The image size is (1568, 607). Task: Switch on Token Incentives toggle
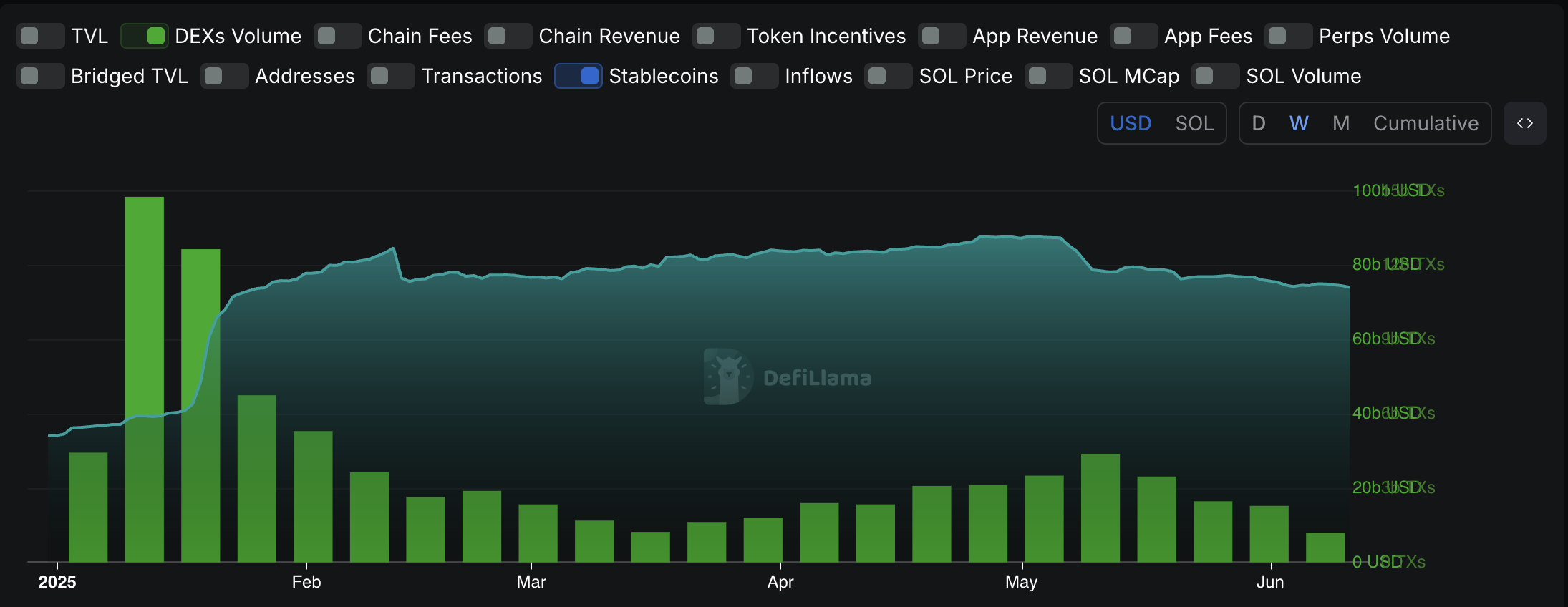pyautogui.click(x=717, y=36)
